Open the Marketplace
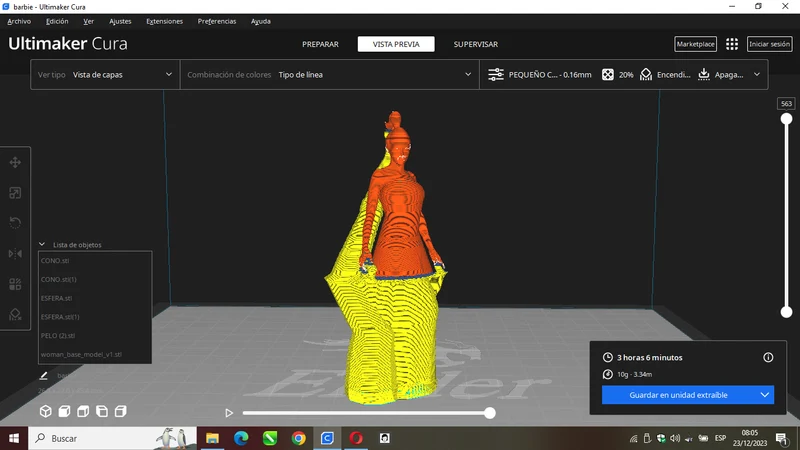Screen dimensions: 800x450 point(695,44)
